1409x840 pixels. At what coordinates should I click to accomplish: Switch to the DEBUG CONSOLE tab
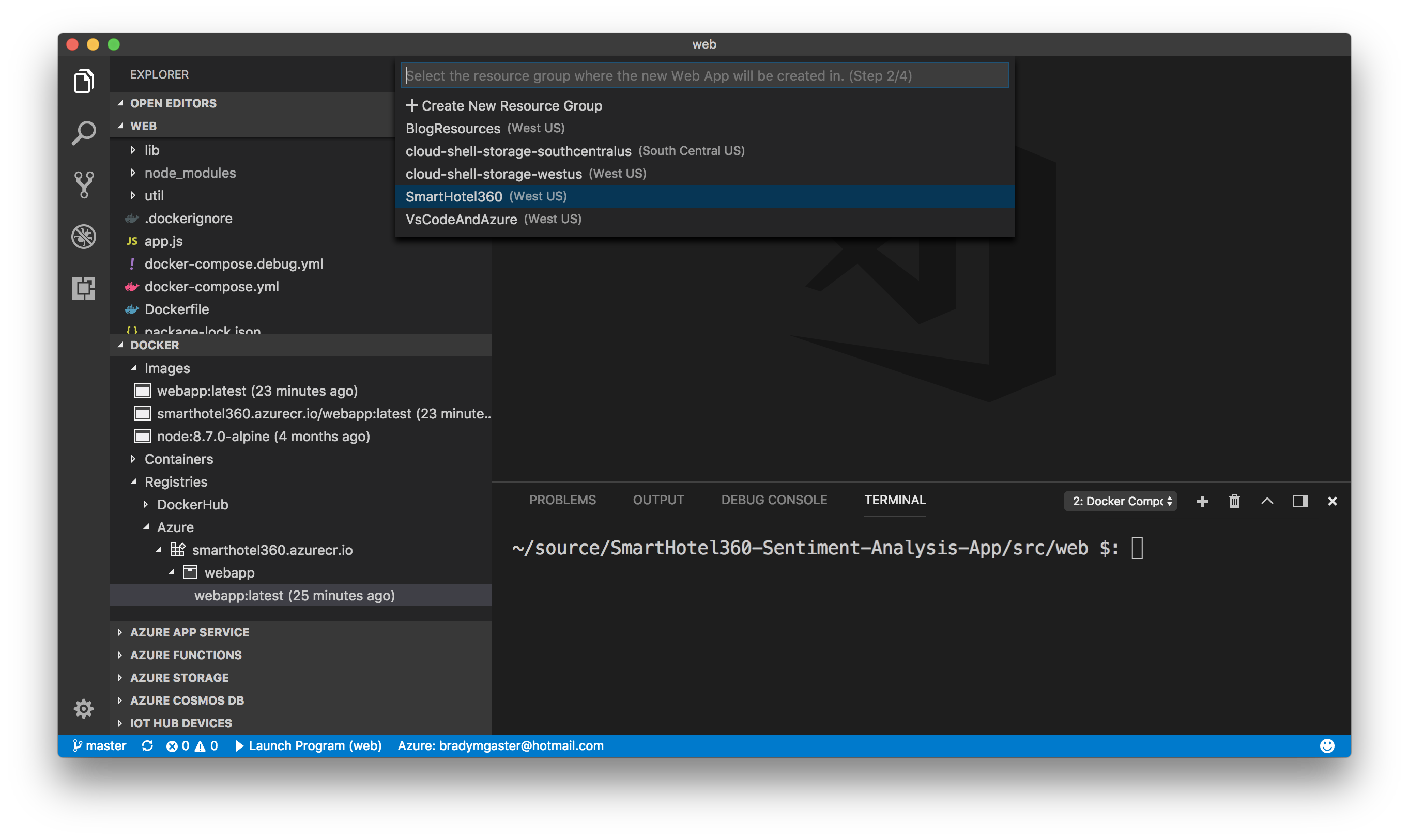[x=774, y=500]
